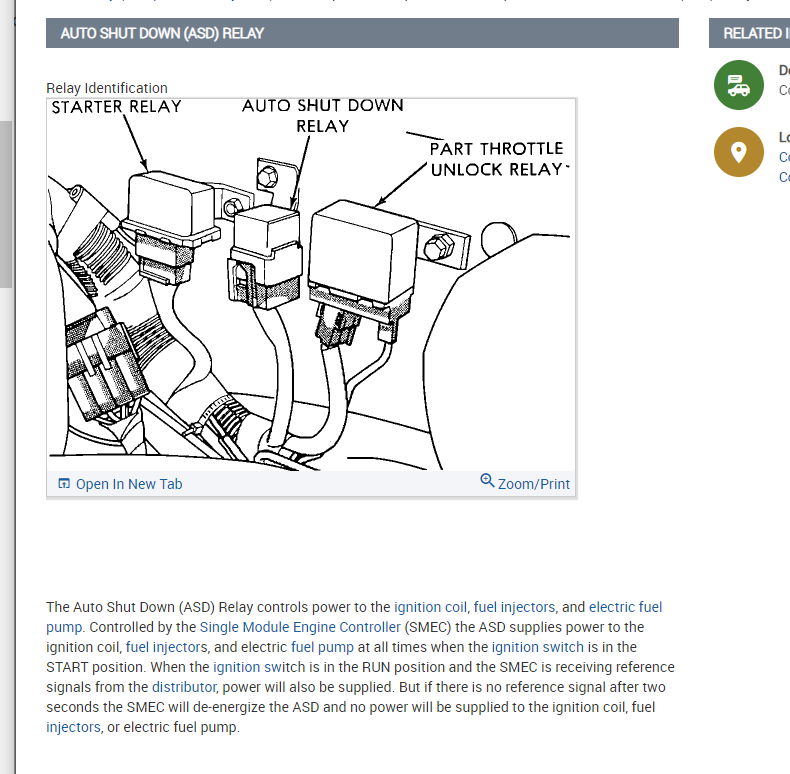Click the AUTO SHUT DOWN (ASD) RELAY header

pyautogui.click(x=362, y=33)
